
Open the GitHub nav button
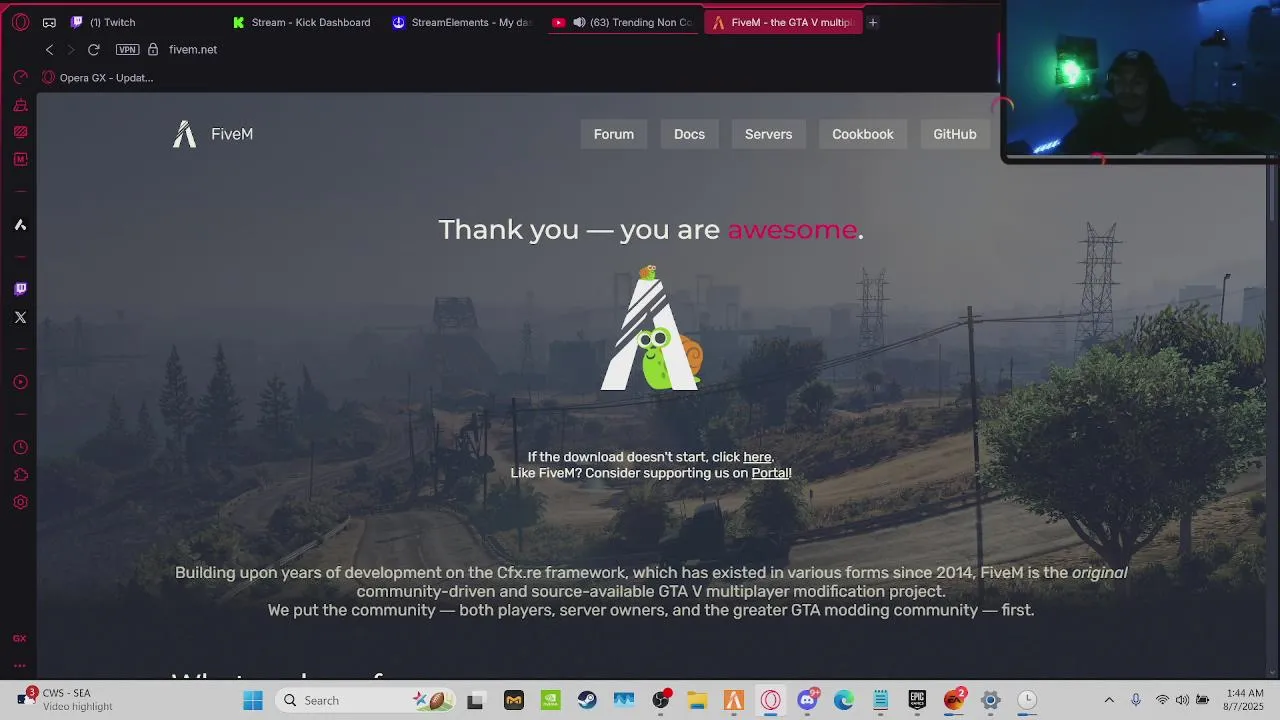coord(955,134)
